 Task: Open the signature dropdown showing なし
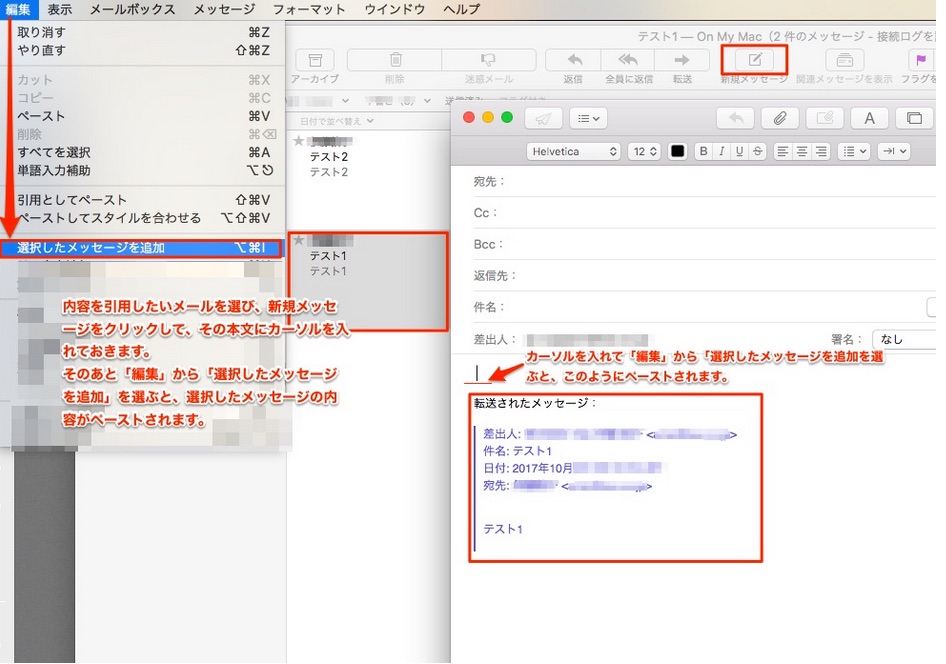pyautogui.click(x=904, y=340)
